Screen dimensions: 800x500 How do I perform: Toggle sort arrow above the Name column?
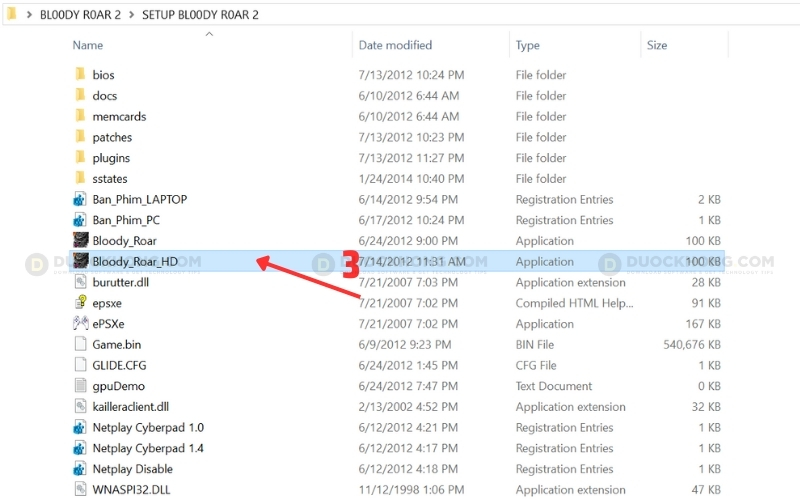point(209,34)
